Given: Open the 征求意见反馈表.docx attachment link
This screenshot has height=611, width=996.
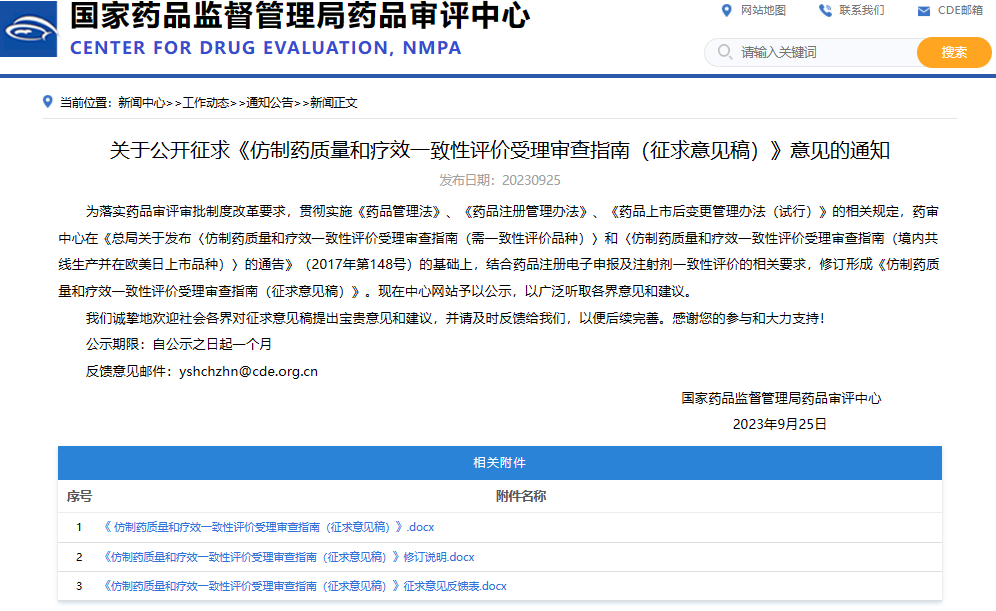Looking at the screenshot, I should coord(302,586).
